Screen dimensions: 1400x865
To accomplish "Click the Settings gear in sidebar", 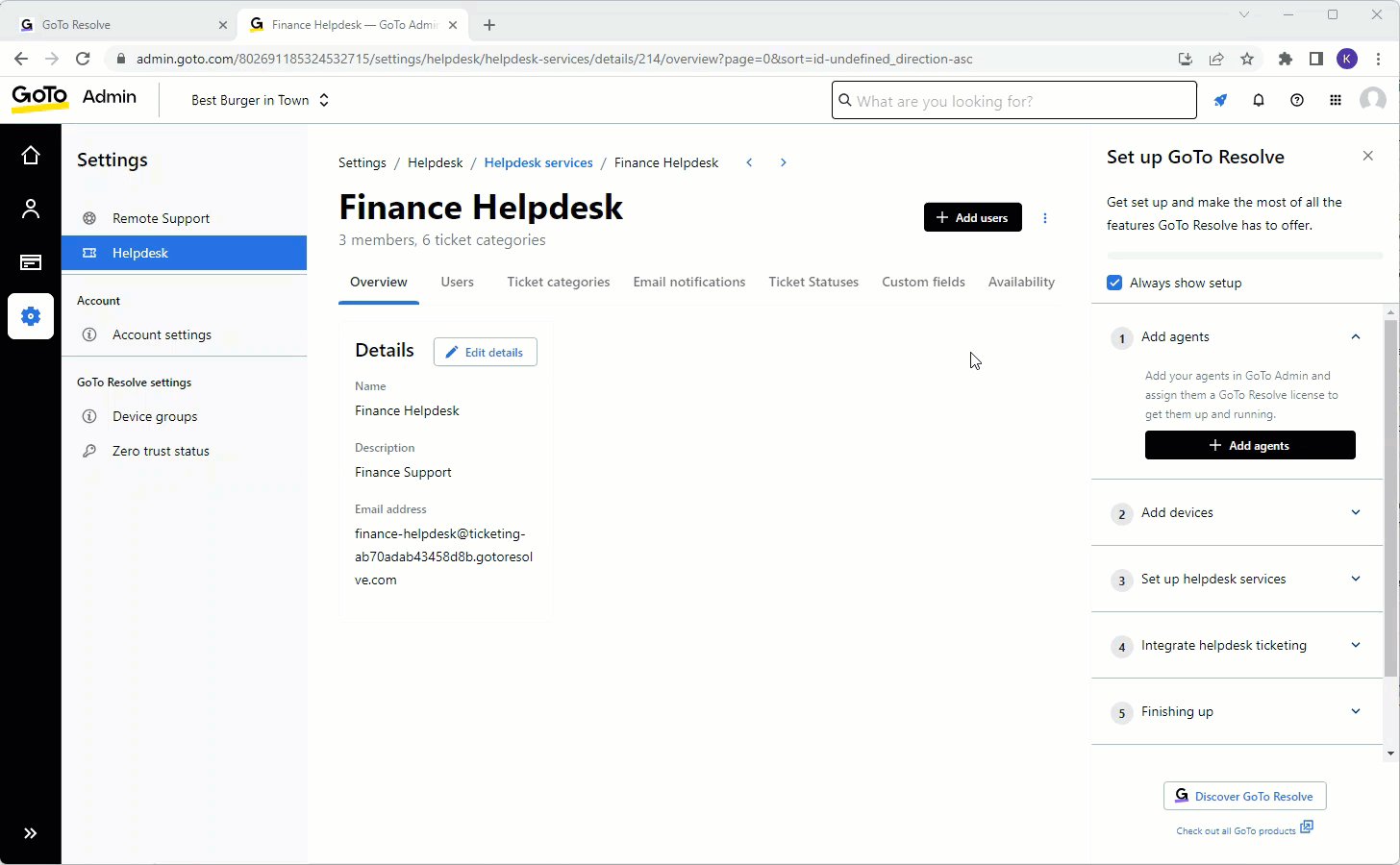I will (31, 315).
